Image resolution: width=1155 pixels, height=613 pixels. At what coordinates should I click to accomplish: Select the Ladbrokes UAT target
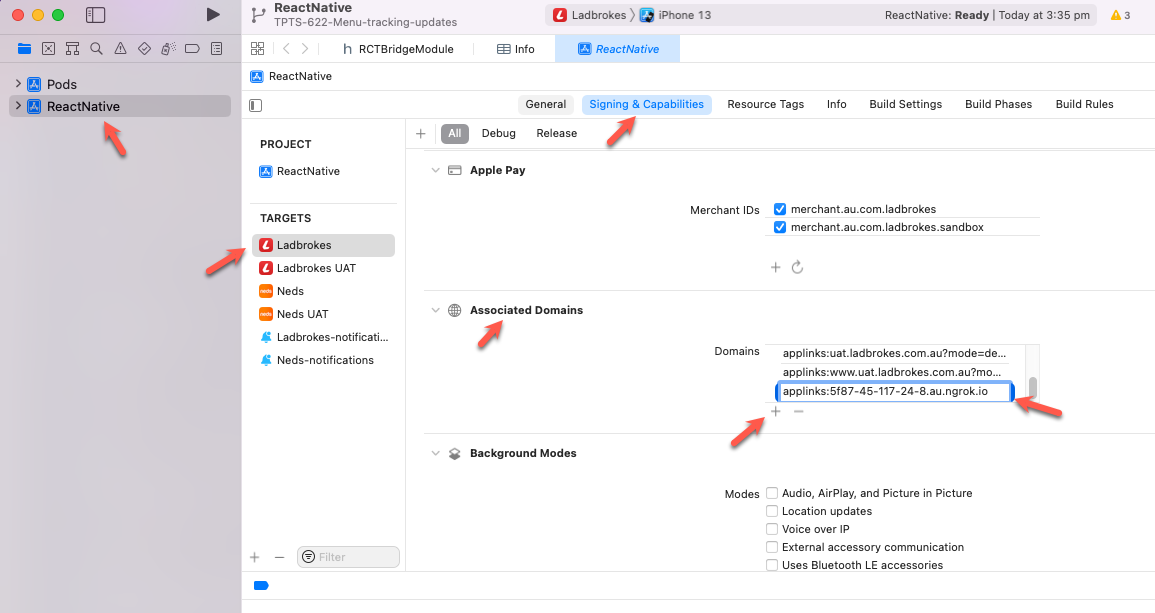[323, 268]
